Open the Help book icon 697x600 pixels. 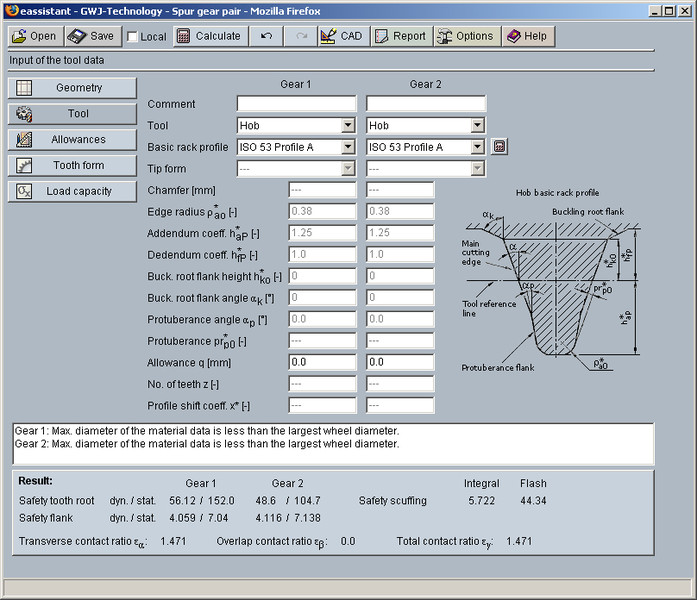click(x=513, y=36)
